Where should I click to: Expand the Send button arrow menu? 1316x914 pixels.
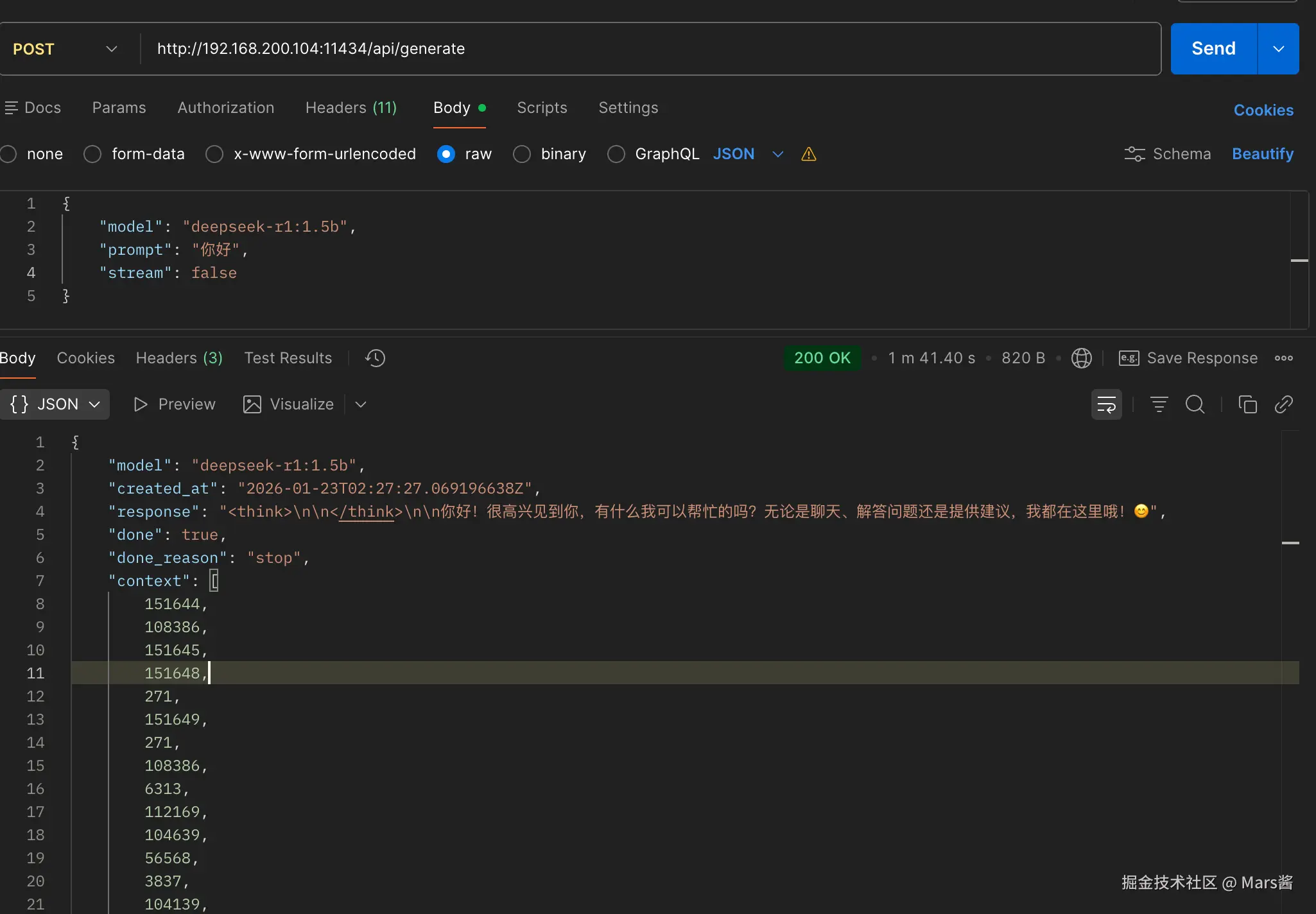1278,49
